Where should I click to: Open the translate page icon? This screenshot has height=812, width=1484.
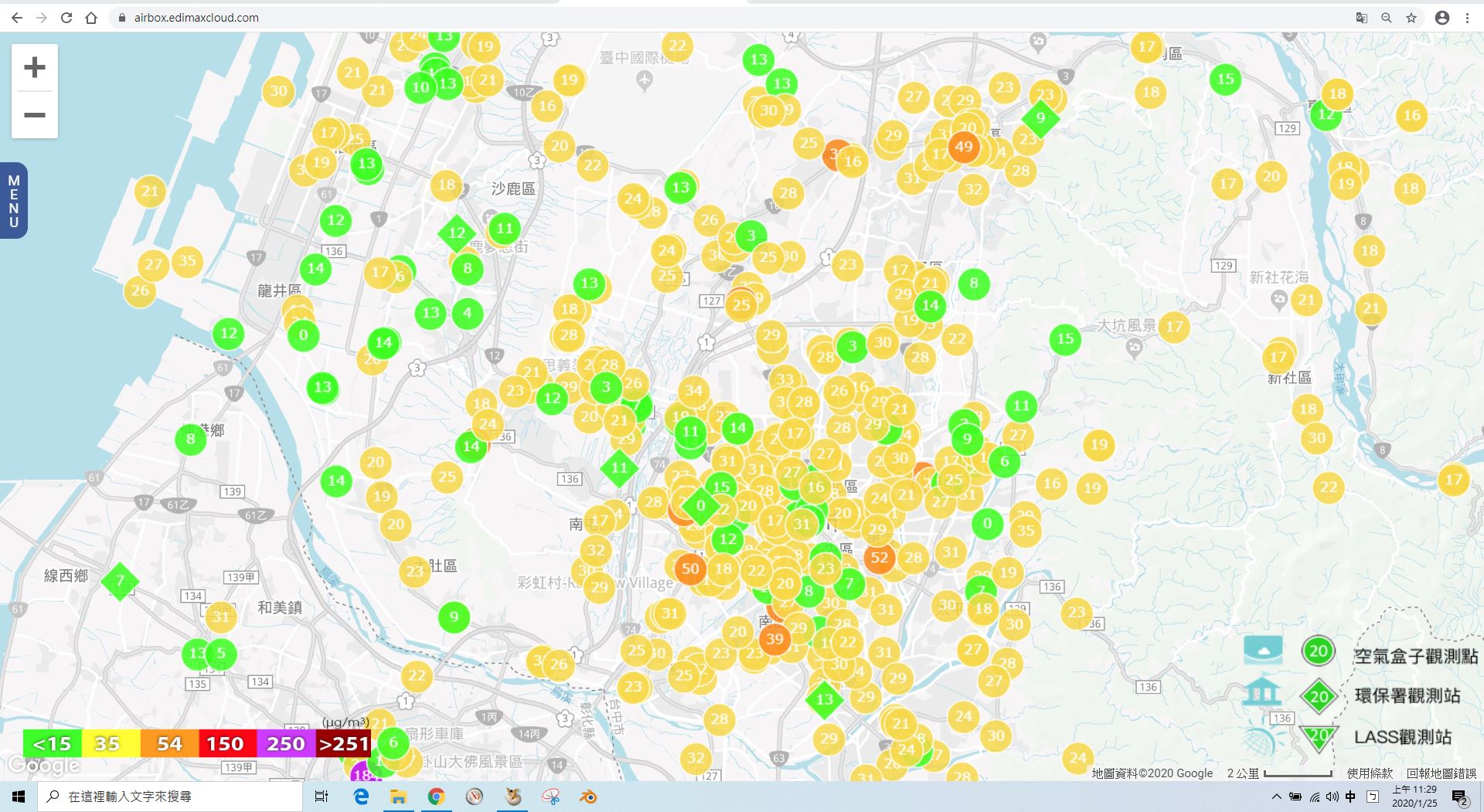pyautogui.click(x=1362, y=17)
